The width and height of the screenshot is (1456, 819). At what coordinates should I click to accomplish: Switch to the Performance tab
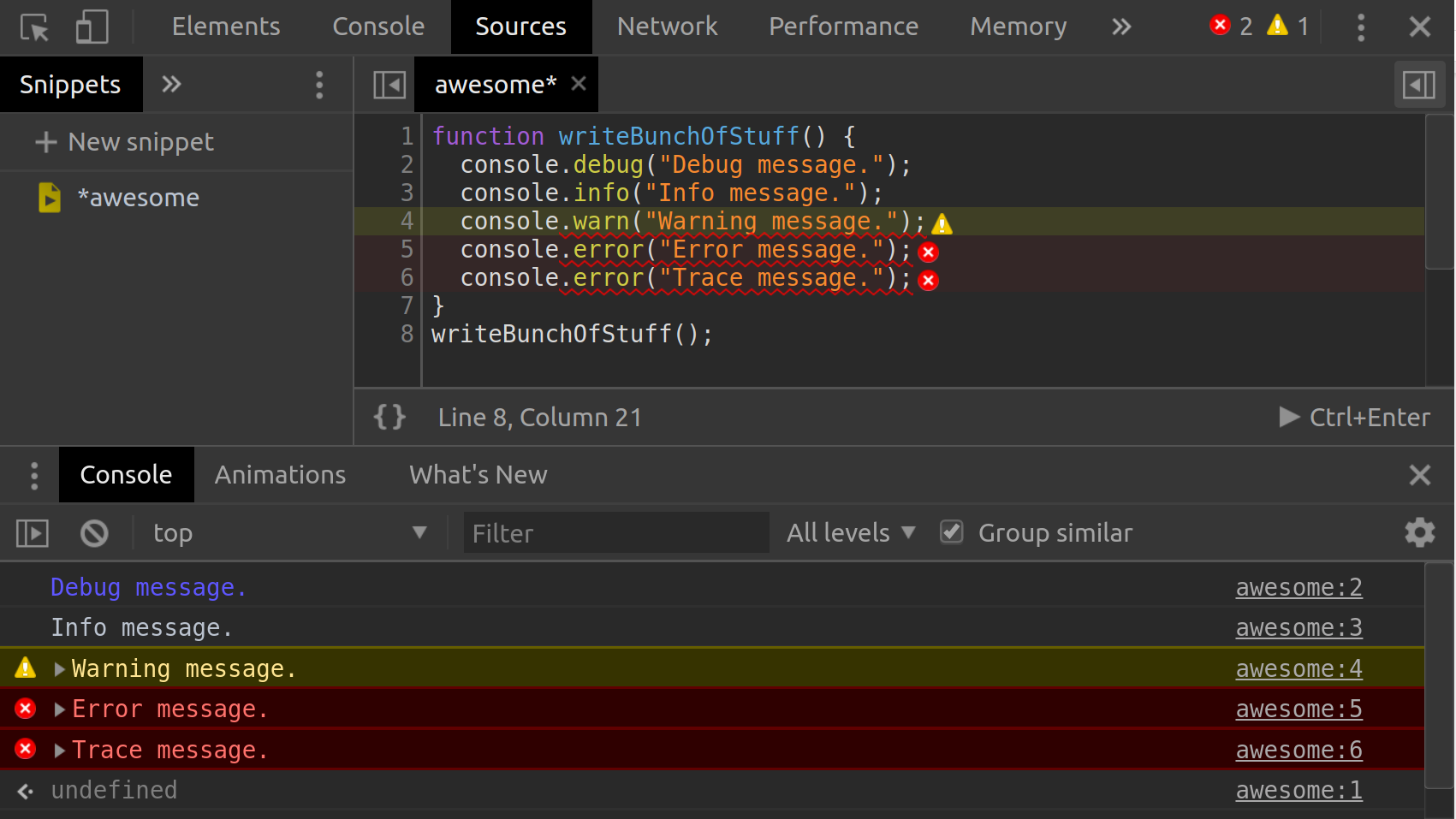(x=843, y=27)
